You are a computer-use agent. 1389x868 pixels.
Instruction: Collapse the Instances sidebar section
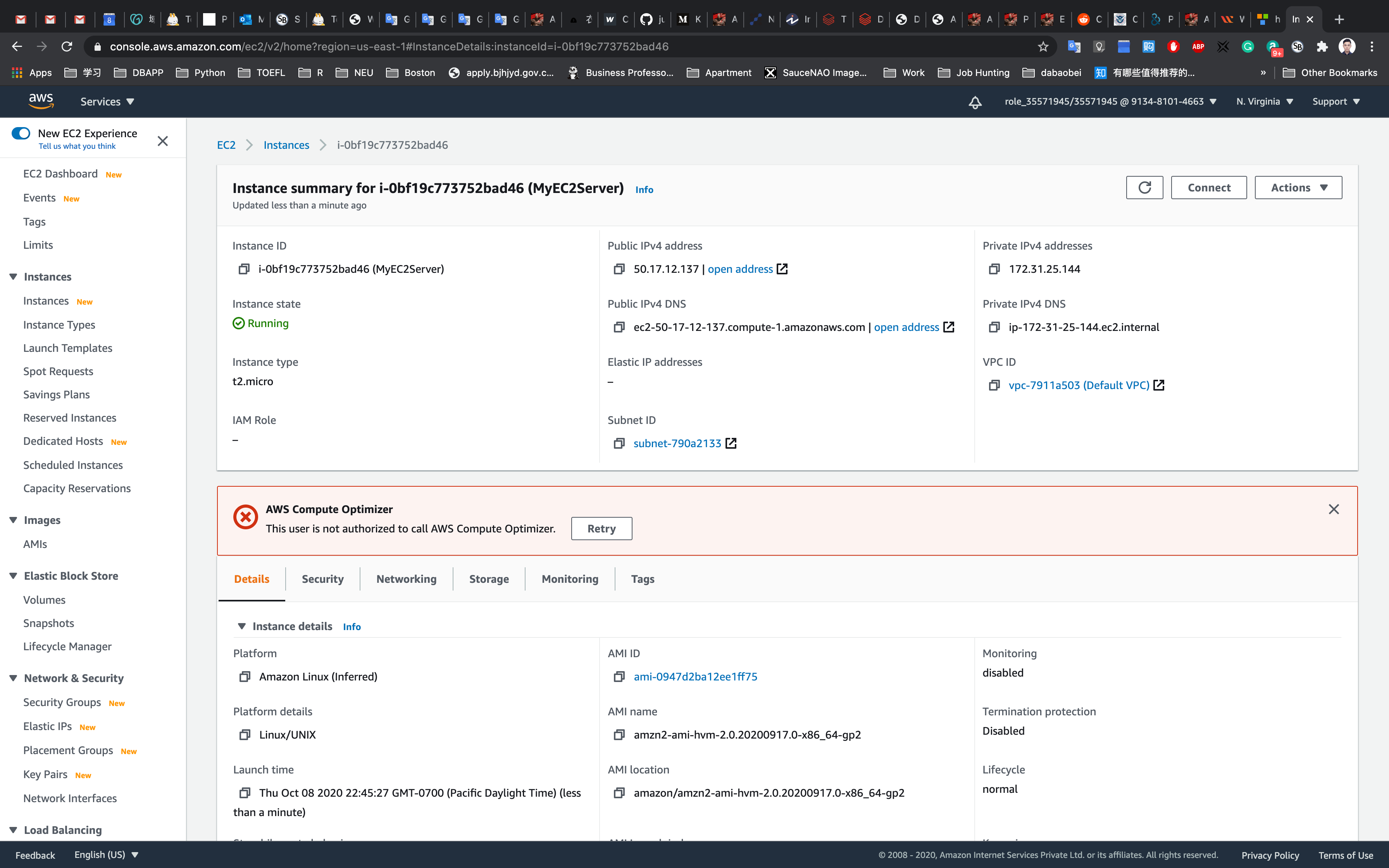(x=13, y=277)
